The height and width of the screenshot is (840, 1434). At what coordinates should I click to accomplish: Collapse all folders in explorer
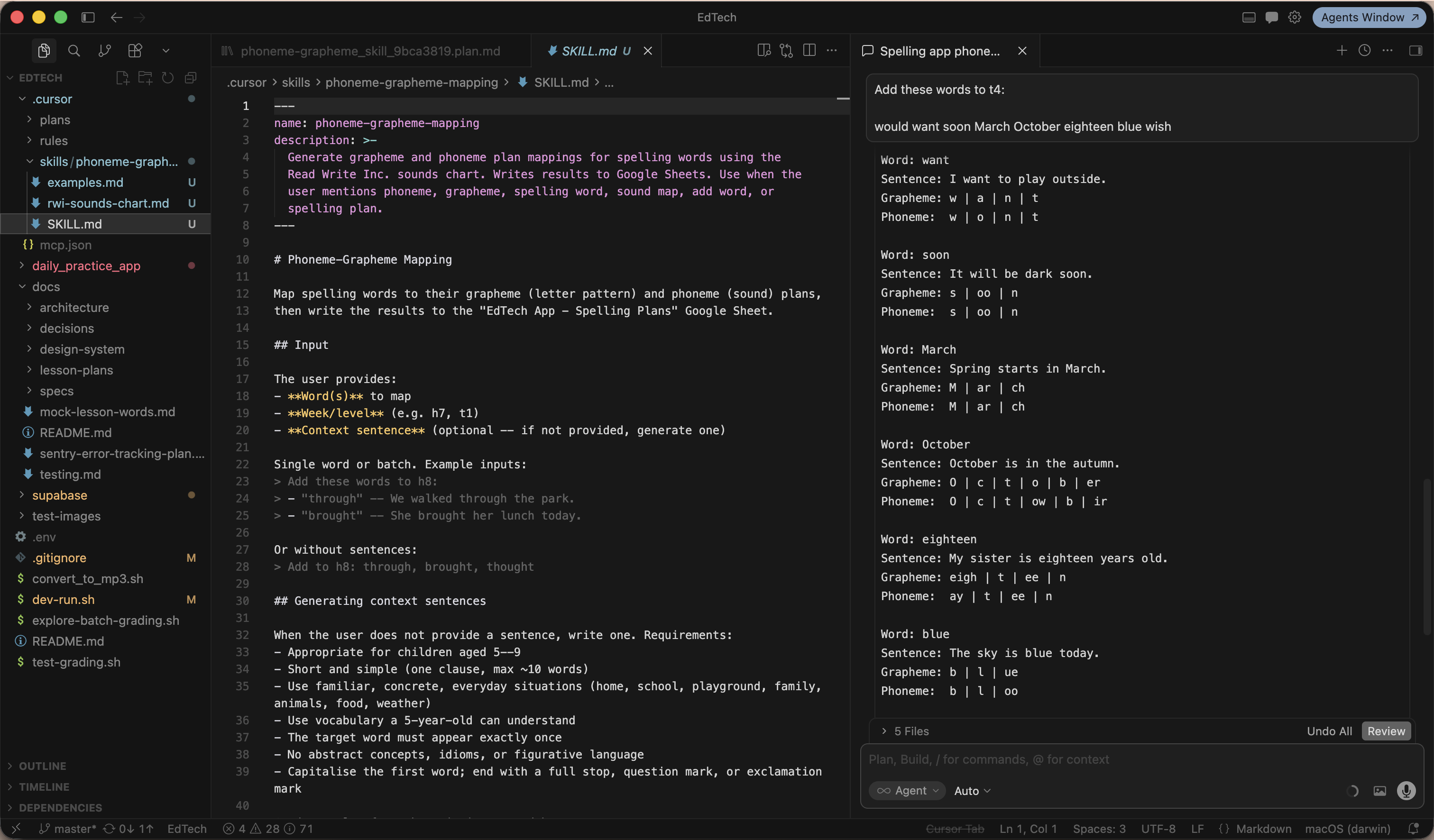(191, 78)
